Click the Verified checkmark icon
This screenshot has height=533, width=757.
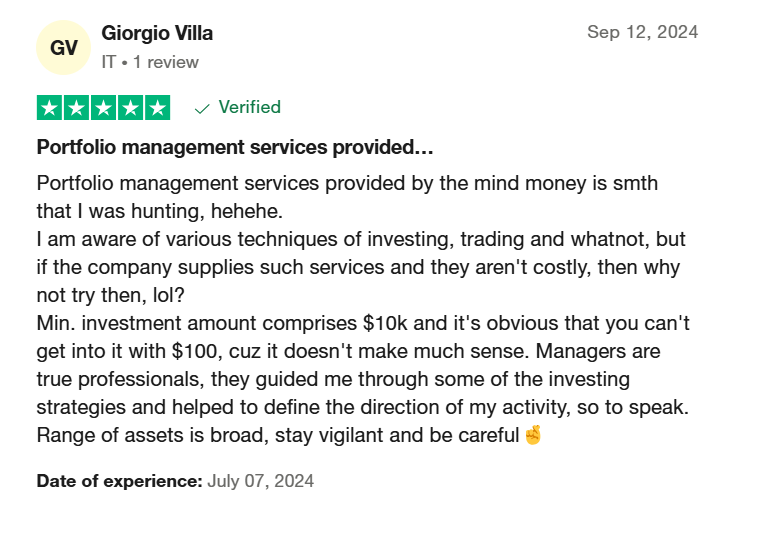coord(202,109)
